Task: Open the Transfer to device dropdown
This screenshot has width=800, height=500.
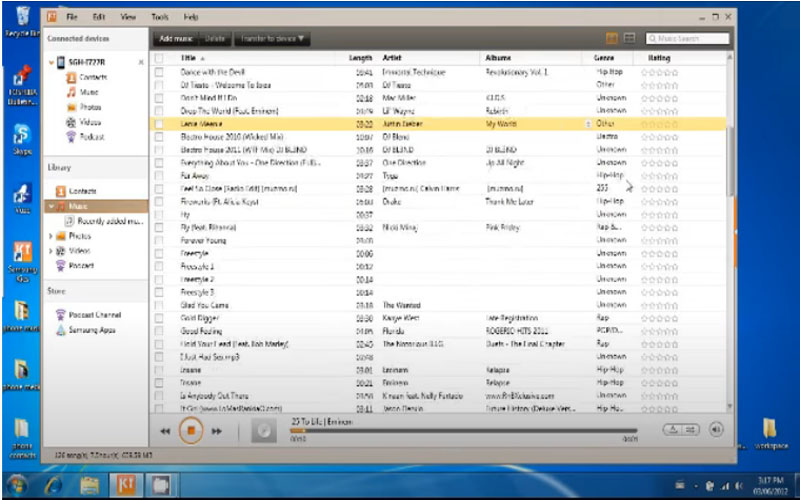Action: pos(272,39)
